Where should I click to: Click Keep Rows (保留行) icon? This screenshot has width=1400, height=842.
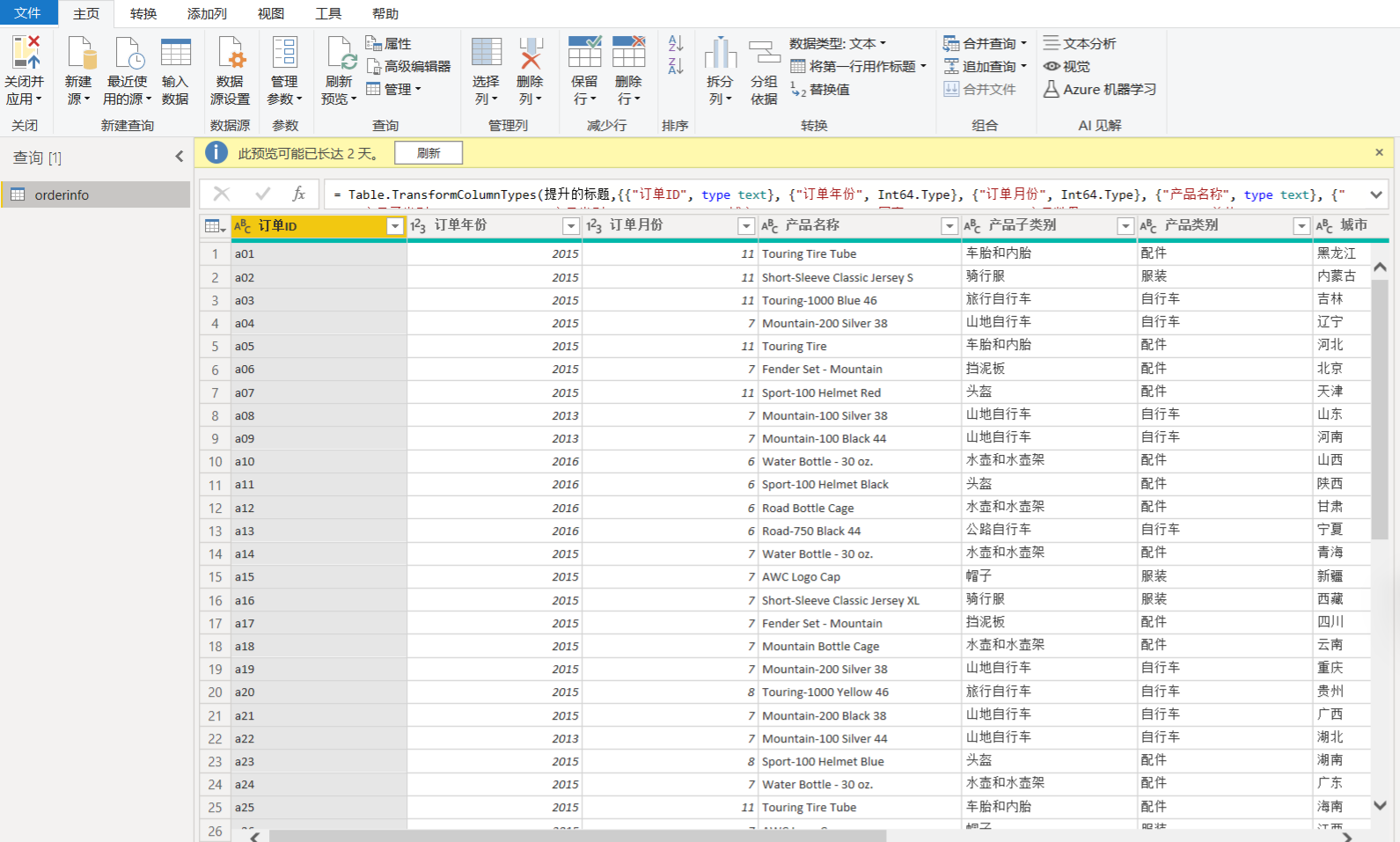tap(584, 53)
